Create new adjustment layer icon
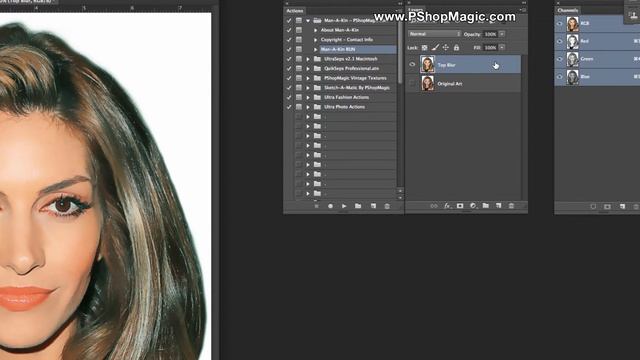 (473, 206)
